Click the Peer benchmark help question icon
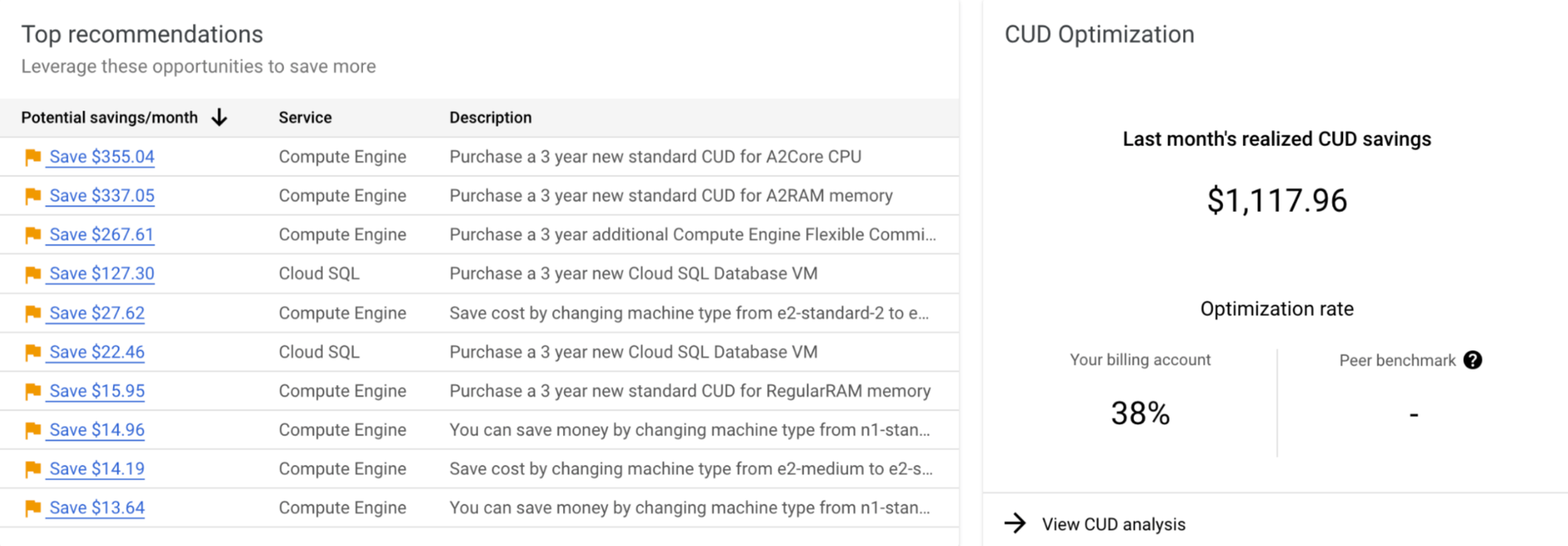This screenshot has height=546, width=1568. pyautogui.click(x=1472, y=360)
